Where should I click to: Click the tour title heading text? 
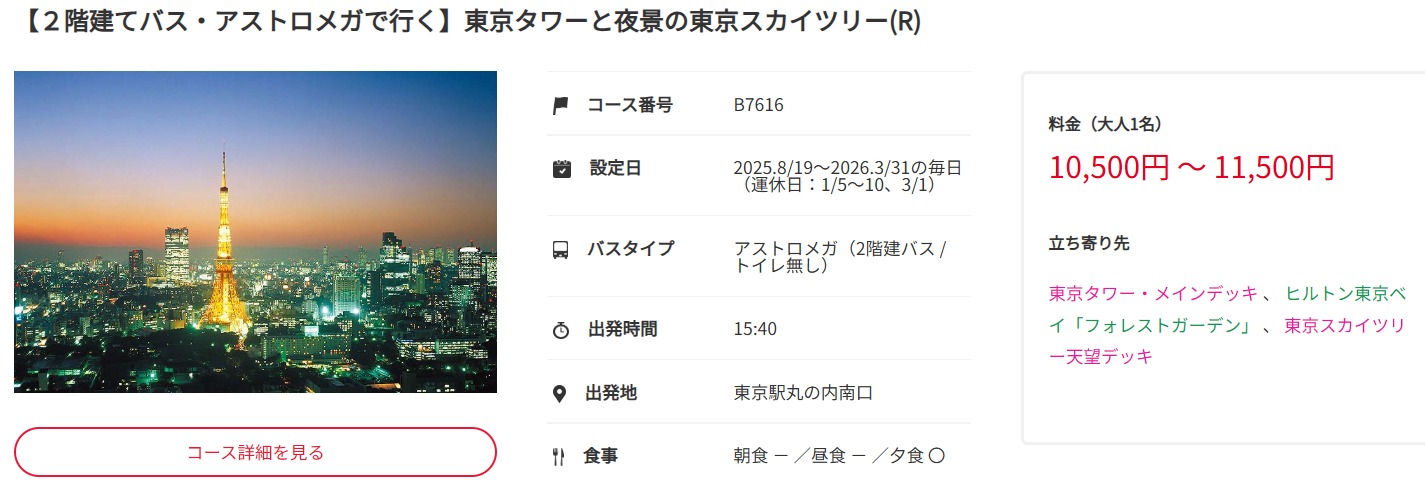470,22
